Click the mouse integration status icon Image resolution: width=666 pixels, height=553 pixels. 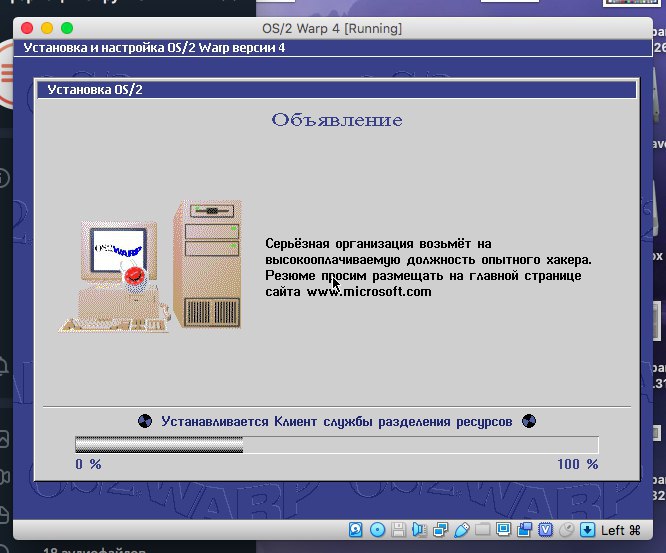(x=566, y=530)
